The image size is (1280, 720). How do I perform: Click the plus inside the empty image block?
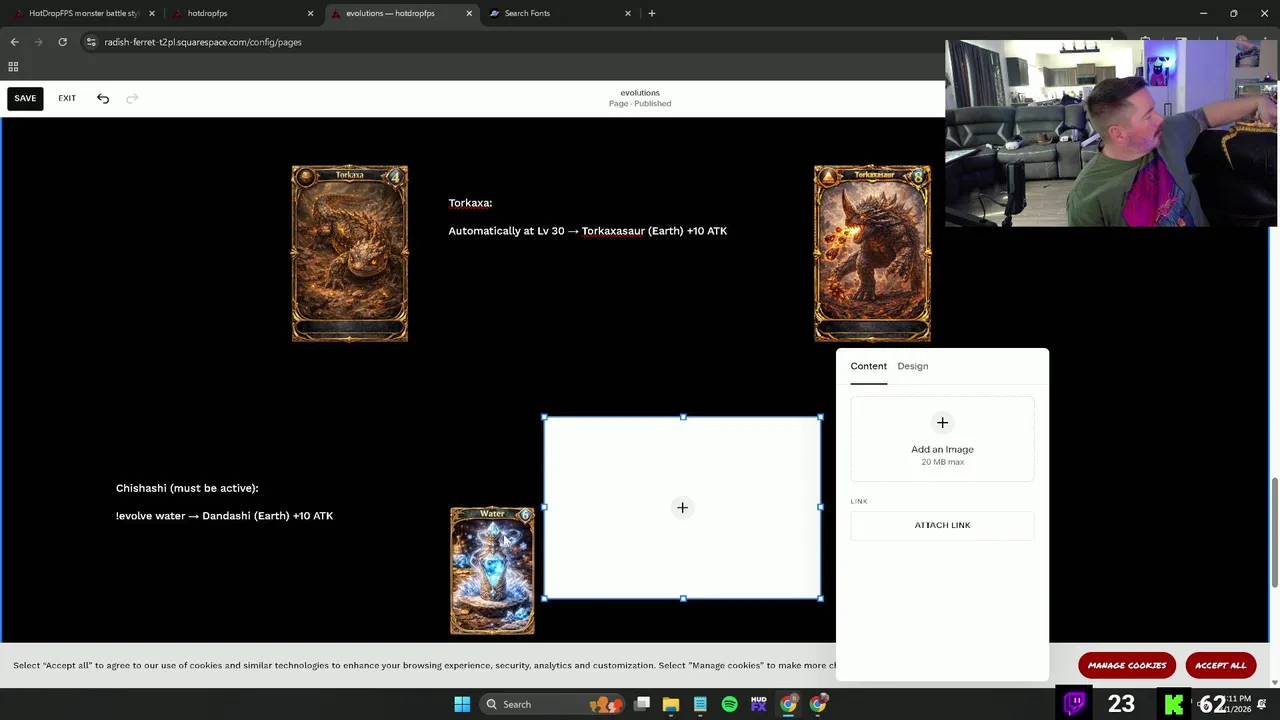(x=682, y=508)
